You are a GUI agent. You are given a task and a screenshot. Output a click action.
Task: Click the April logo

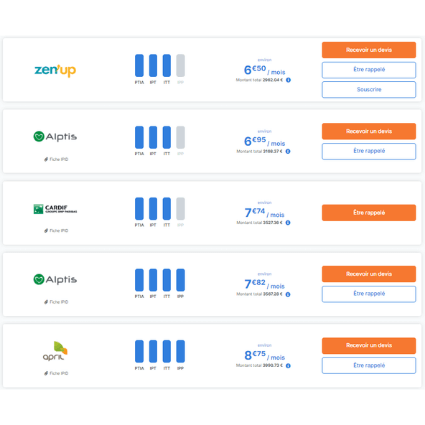[x=55, y=351]
